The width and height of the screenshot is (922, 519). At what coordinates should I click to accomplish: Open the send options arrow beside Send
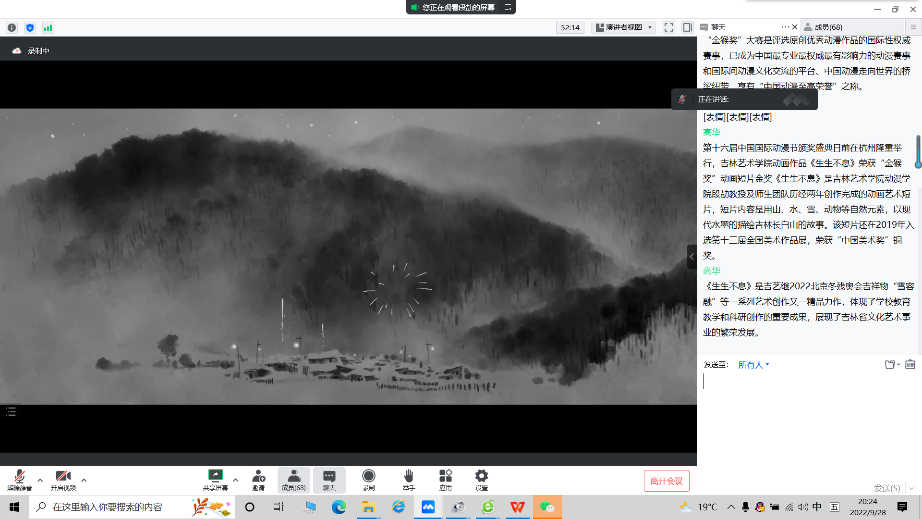(911, 488)
